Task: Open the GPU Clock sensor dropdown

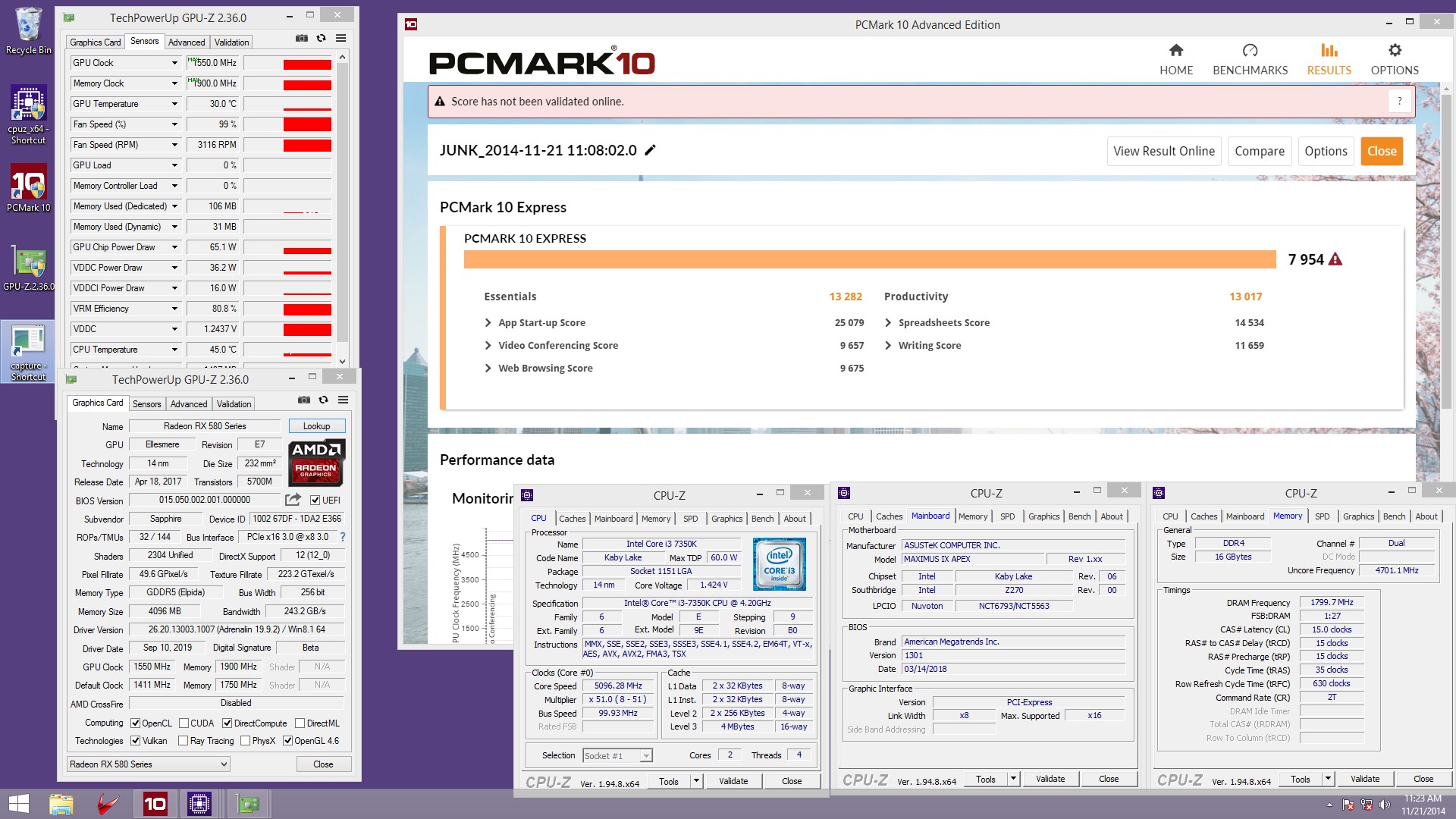Action: tap(174, 63)
